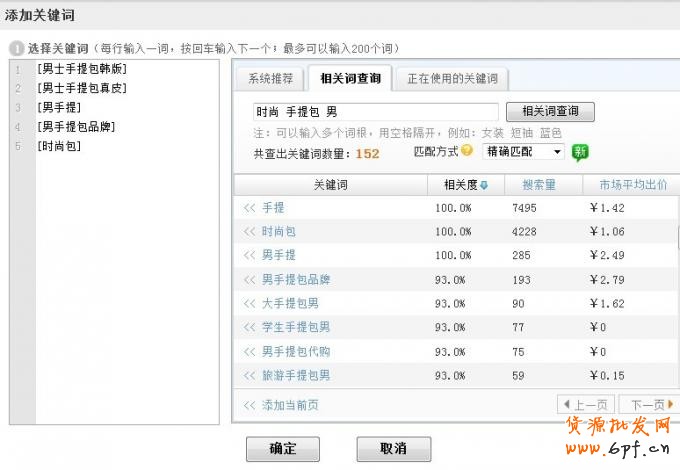Click the green 新 badge icon
Viewport: 680px width, 470px height.
click(580, 152)
